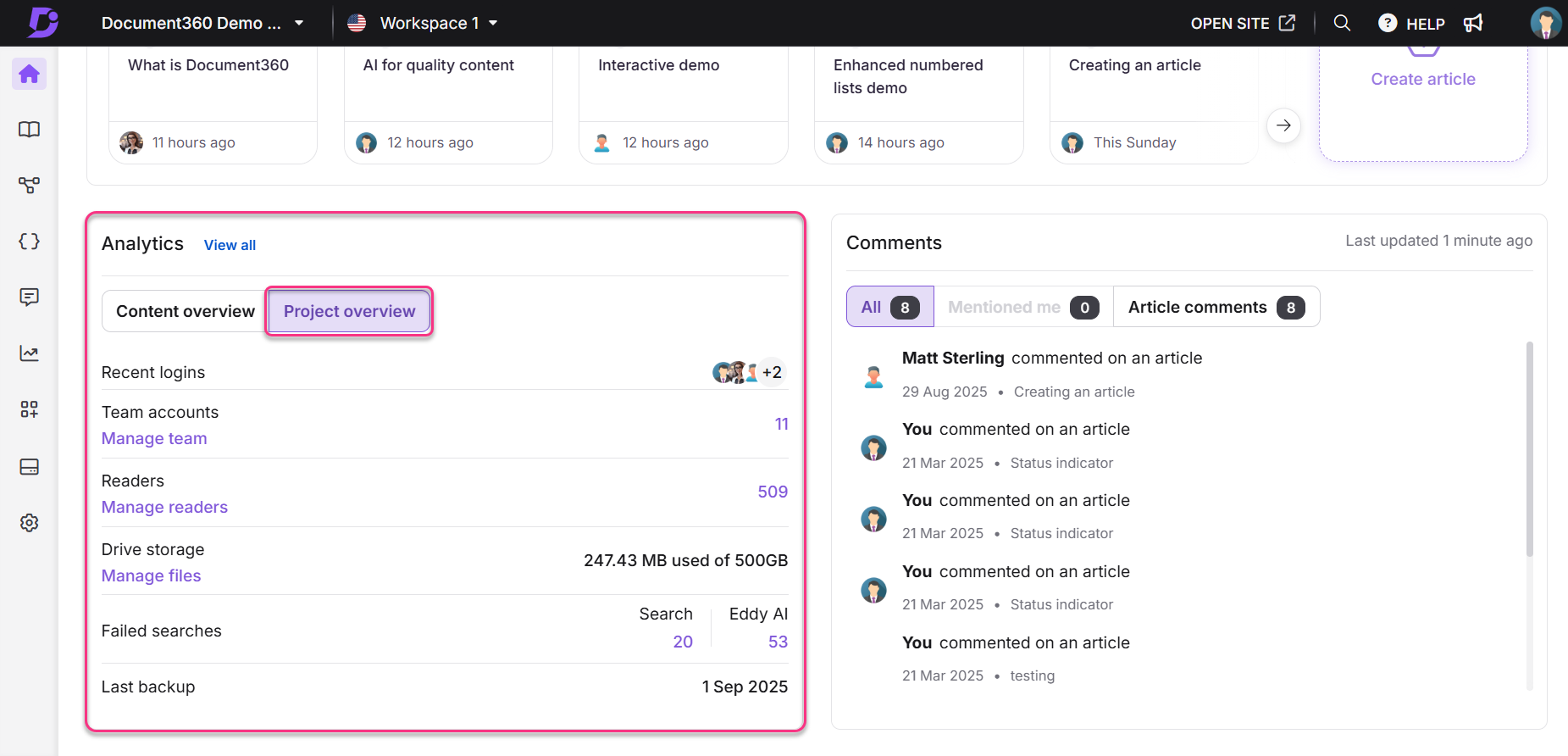Viewport: 1568px width, 756px height.
Task: Open the Settings gear icon in the sidebar
Action: [29, 523]
